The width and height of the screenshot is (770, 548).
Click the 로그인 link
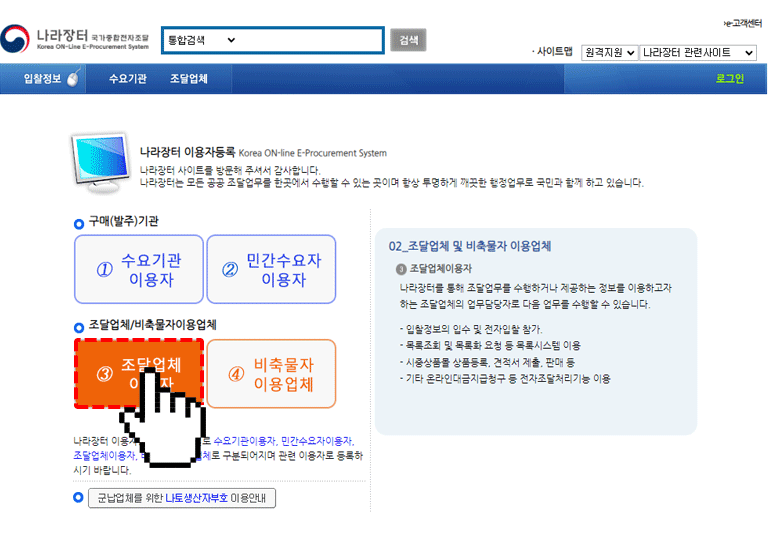point(730,79)
